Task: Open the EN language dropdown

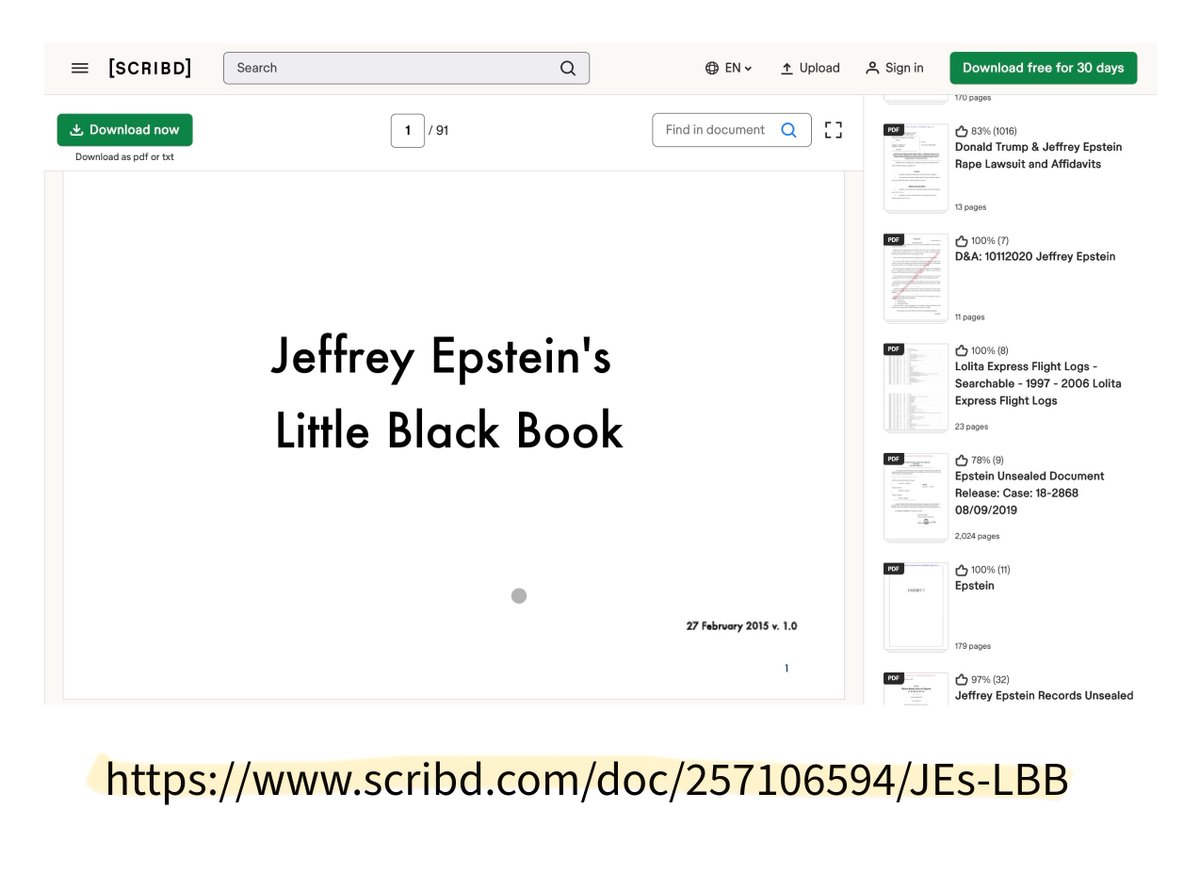Action: 738,68
